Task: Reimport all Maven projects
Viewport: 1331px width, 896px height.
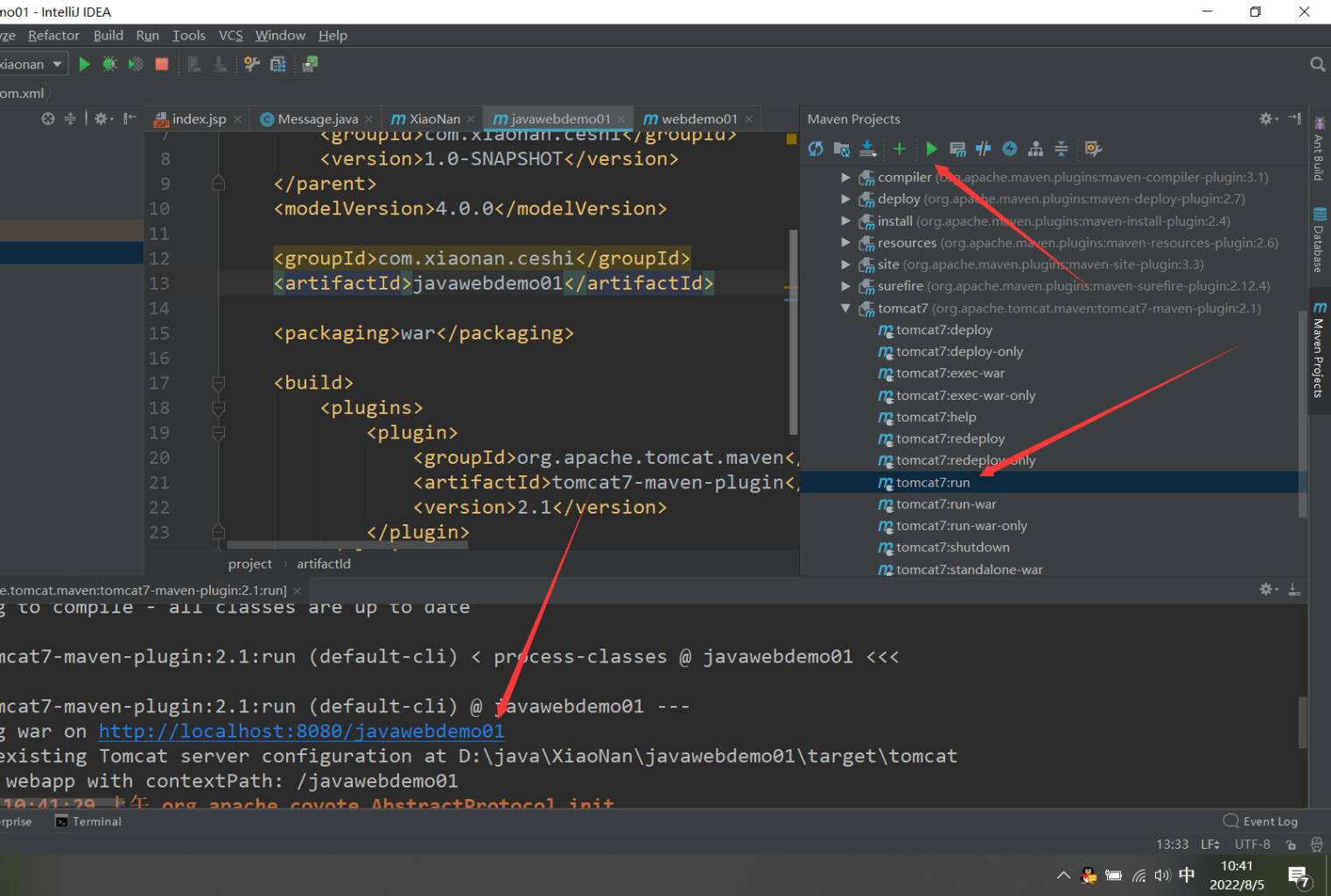Action: 816,149
